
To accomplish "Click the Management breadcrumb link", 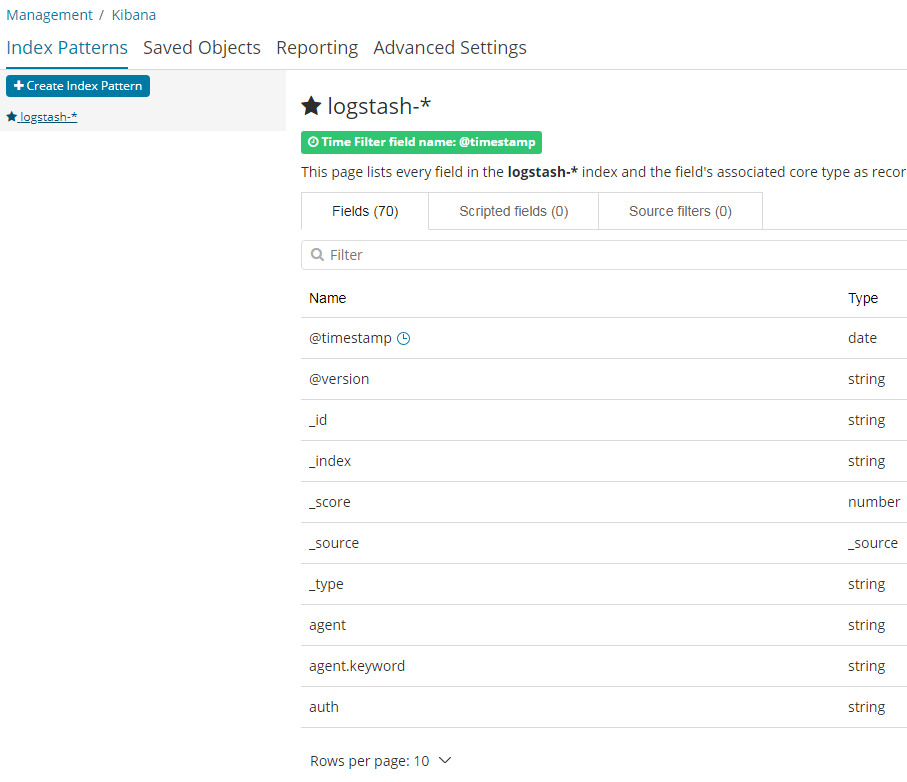I will click(49, 15).
